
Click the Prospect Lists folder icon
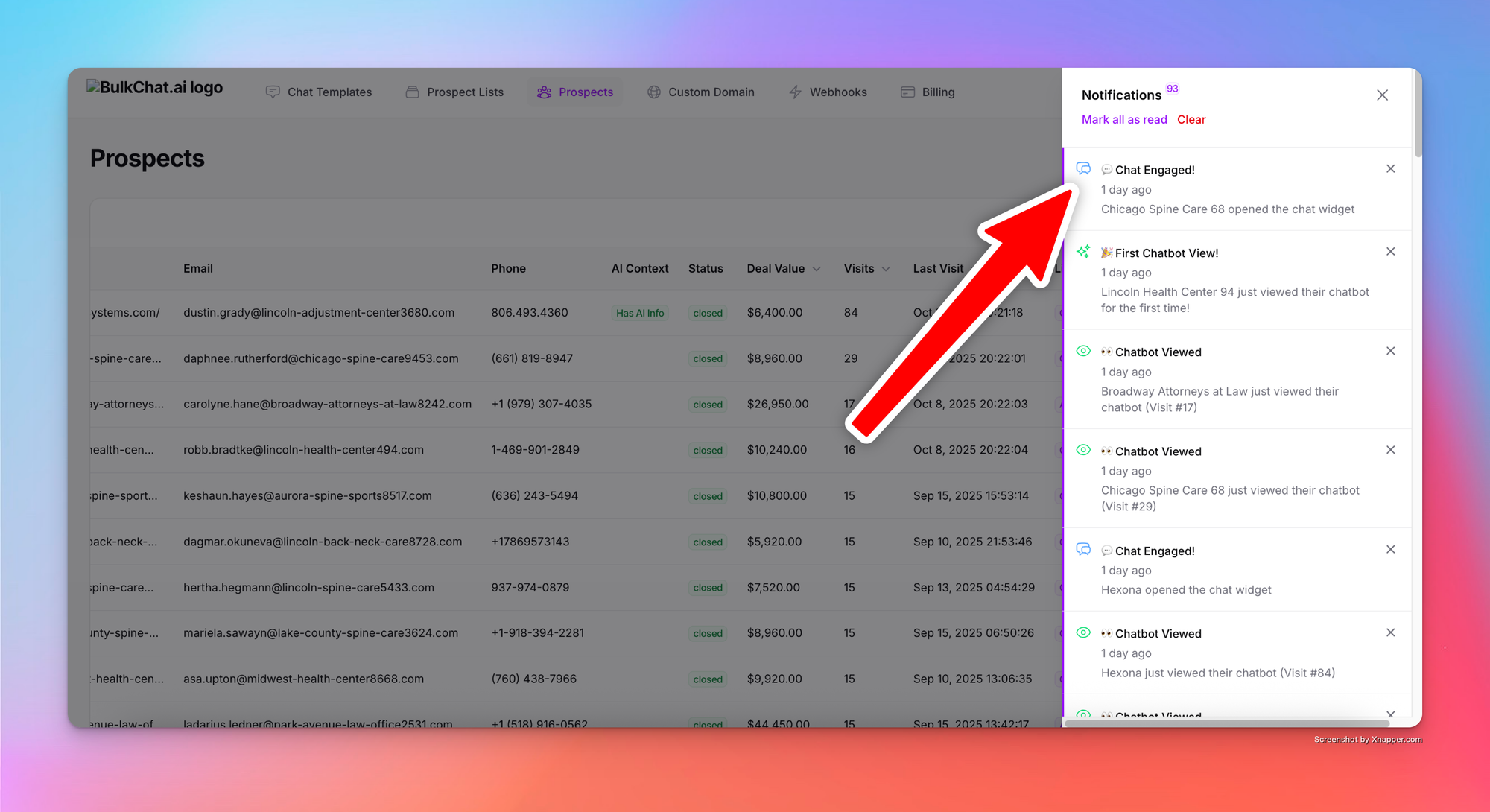pyautogui.click(x=412, y=92)
